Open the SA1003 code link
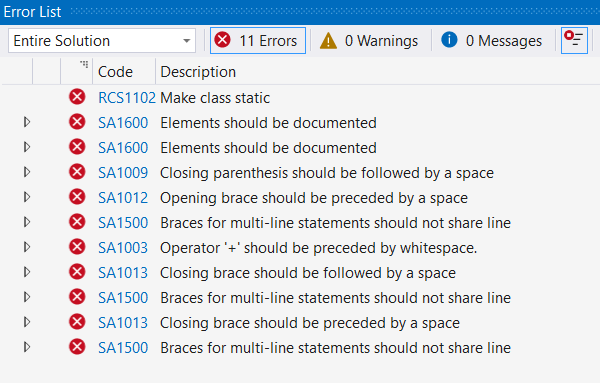The height and width of the screenshot is (383, 600). 123,248
